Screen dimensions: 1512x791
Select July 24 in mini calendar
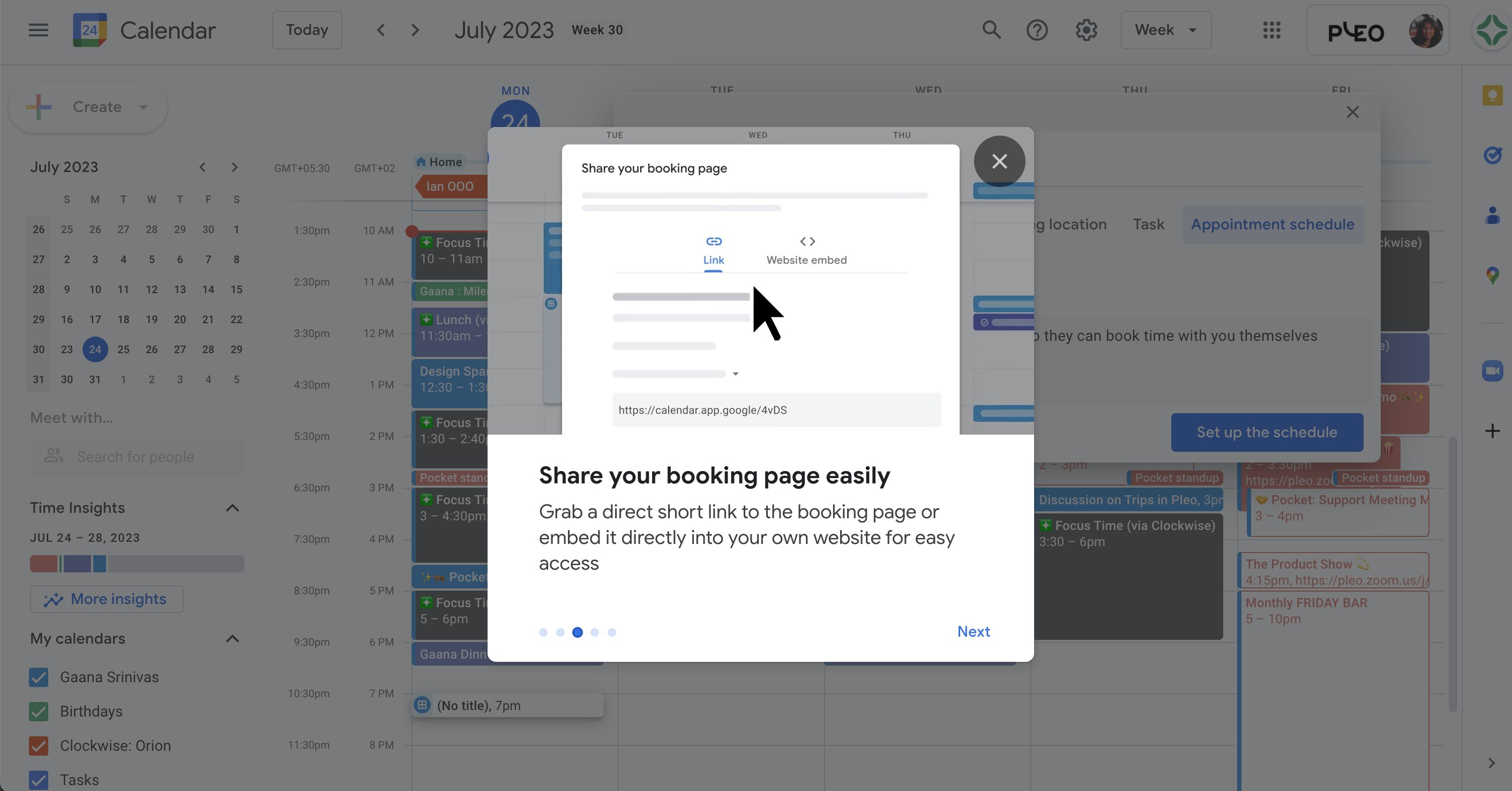pos(95,349)
